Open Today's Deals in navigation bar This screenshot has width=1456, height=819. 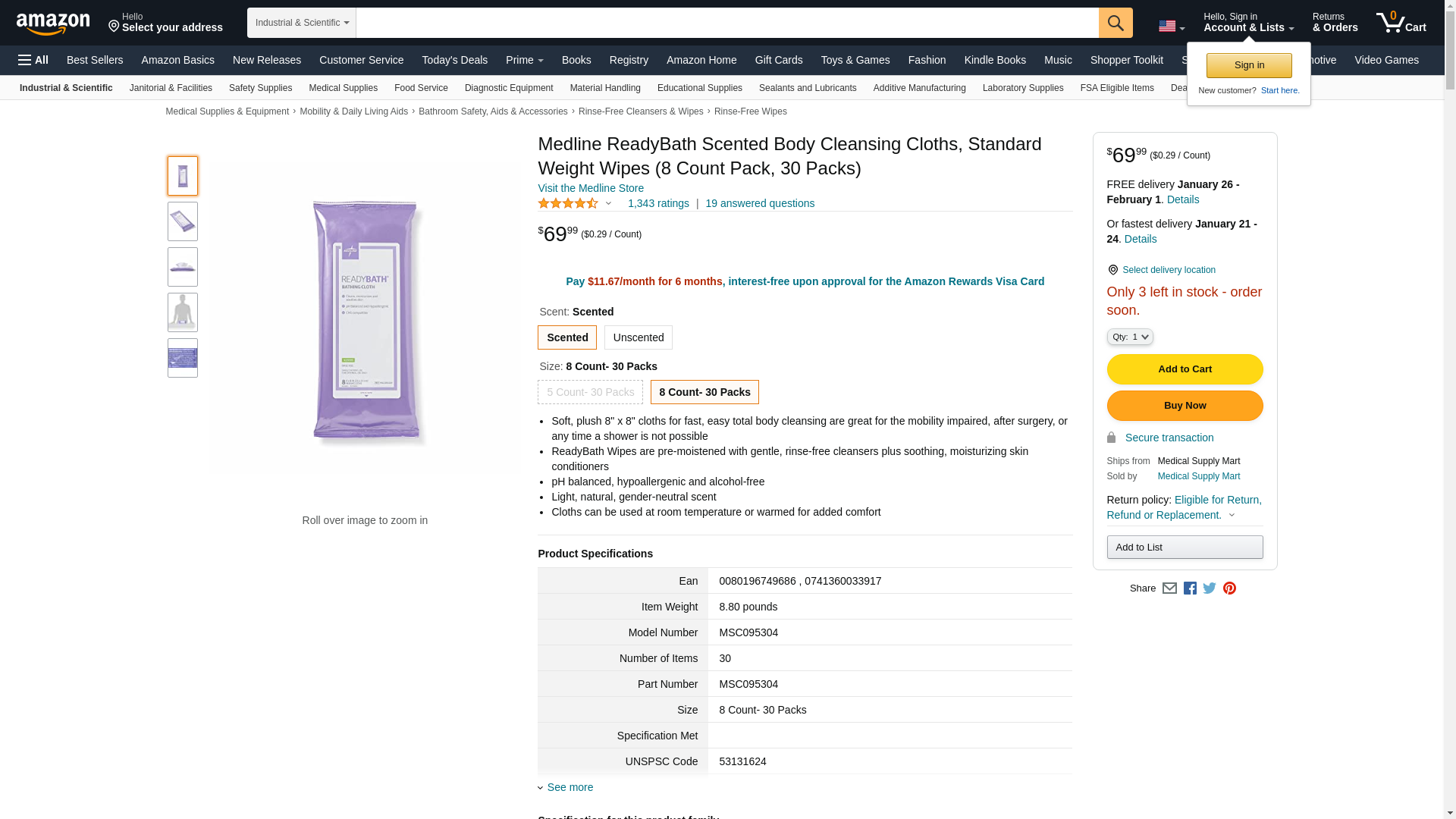pyautogui.click(x=454, y=60)
